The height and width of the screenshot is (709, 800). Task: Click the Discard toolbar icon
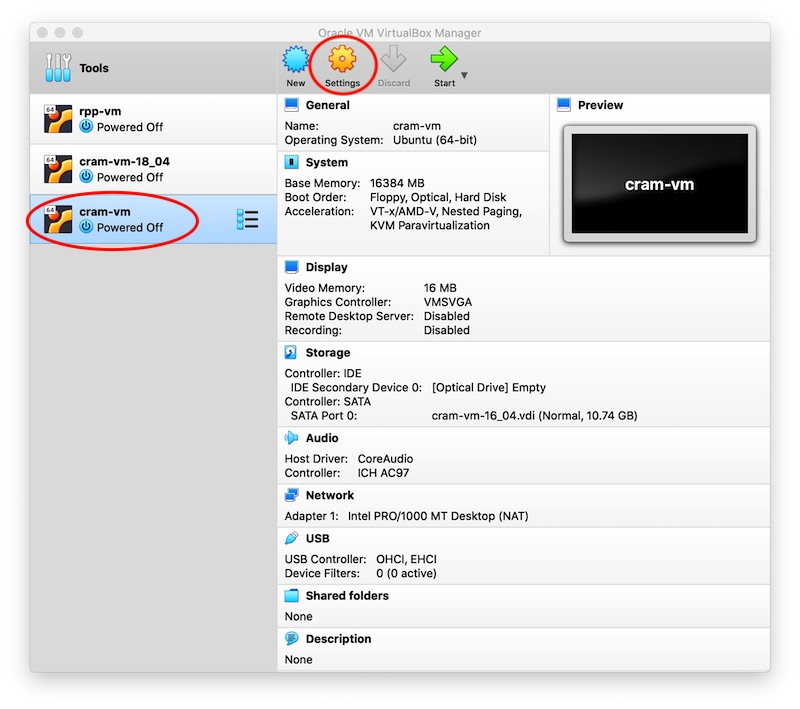[x=393, y=62]
